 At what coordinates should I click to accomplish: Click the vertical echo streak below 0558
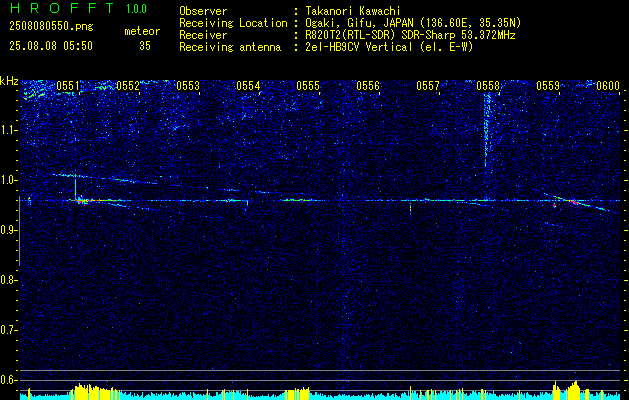(x=487, y=130)
